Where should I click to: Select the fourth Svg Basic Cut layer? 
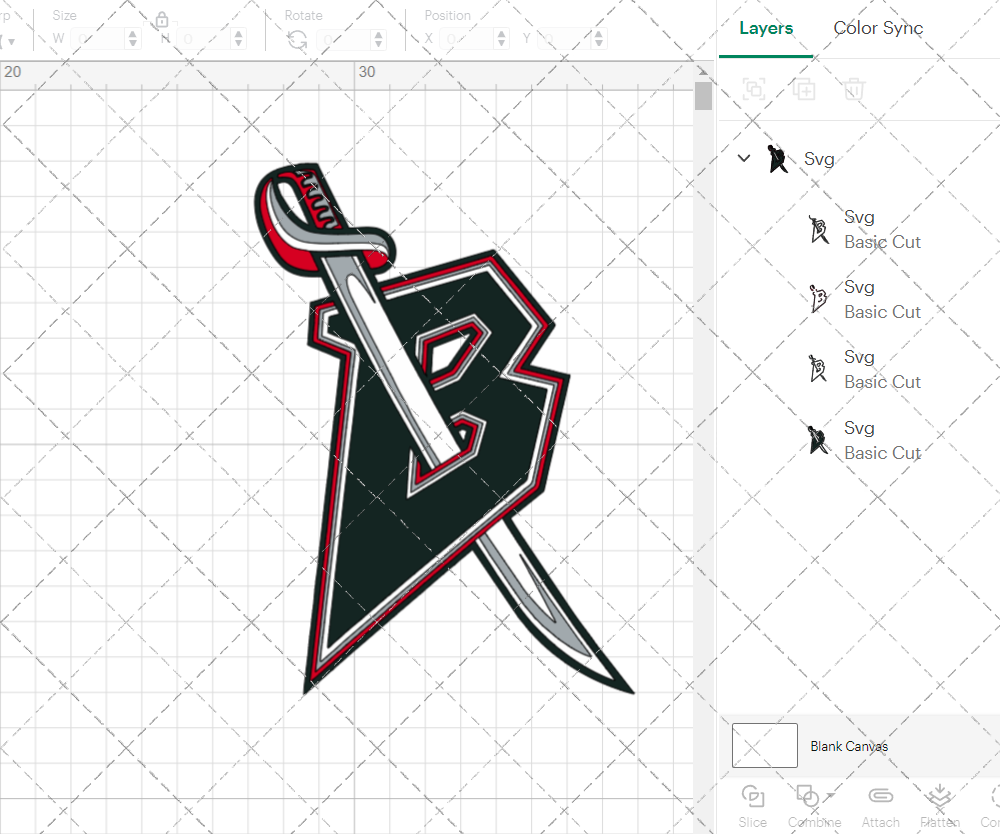click(x=864, y=441)
